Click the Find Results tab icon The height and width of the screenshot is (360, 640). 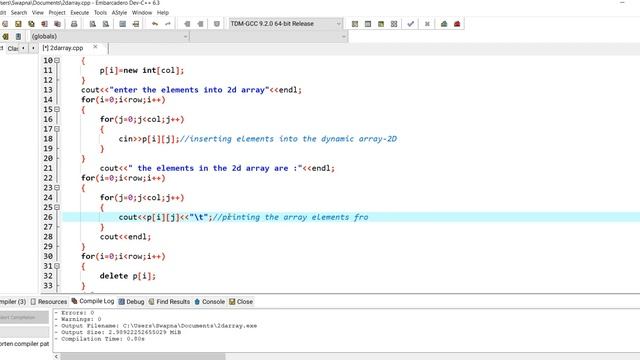151,302
